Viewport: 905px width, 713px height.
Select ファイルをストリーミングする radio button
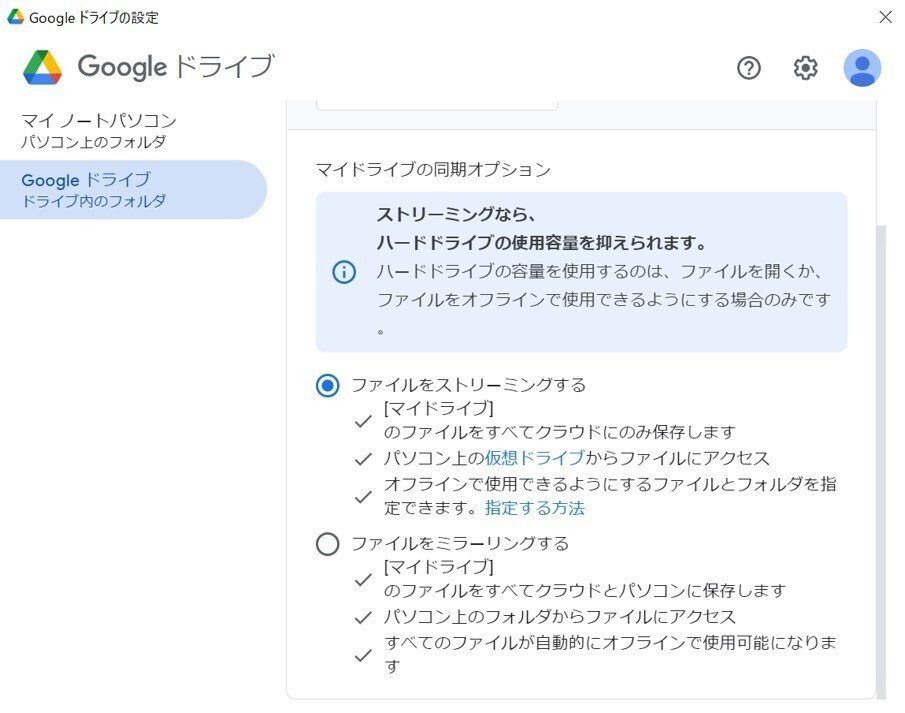point(327,385)
